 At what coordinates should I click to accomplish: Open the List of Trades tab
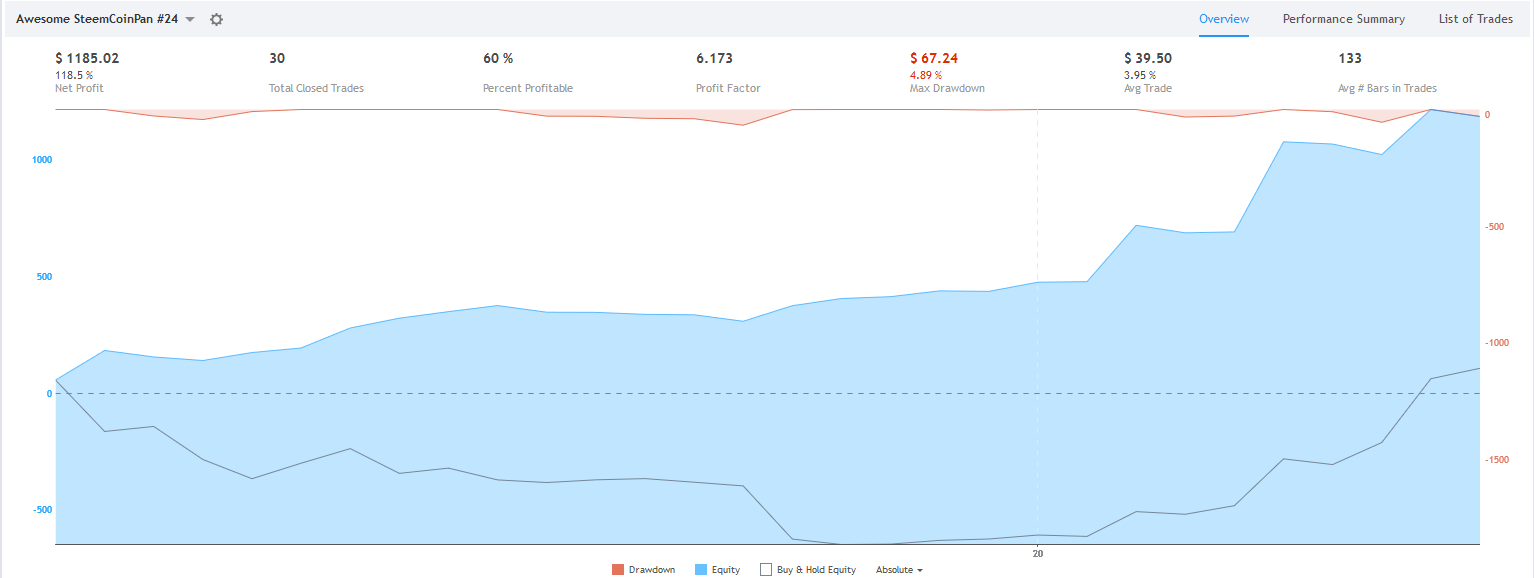click(x=1476, y=19)
